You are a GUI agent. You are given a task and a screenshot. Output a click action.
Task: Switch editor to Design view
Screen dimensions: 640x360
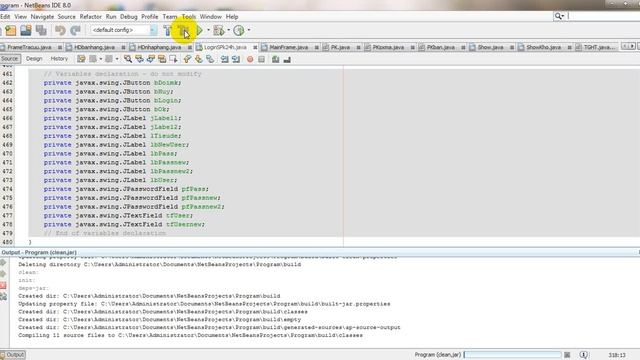[34, 59]
